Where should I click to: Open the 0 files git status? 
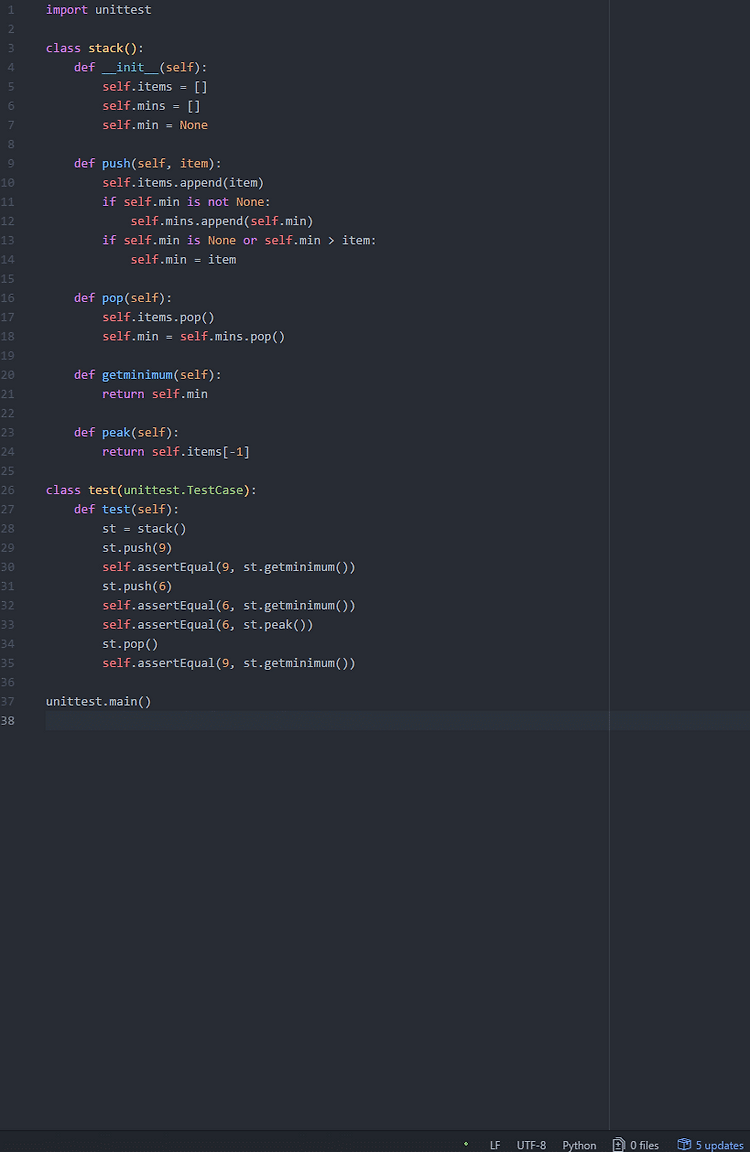(635, 1145)
